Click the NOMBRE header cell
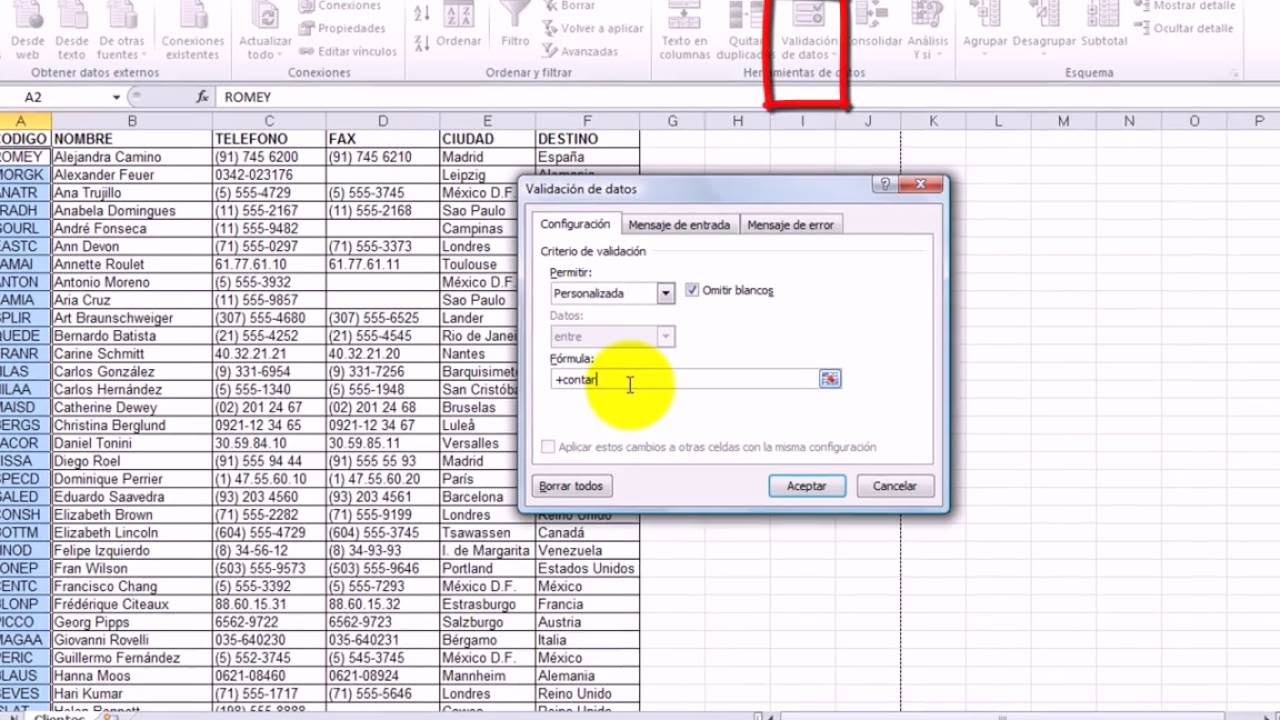1280x720 pixels. coord(131,139)
